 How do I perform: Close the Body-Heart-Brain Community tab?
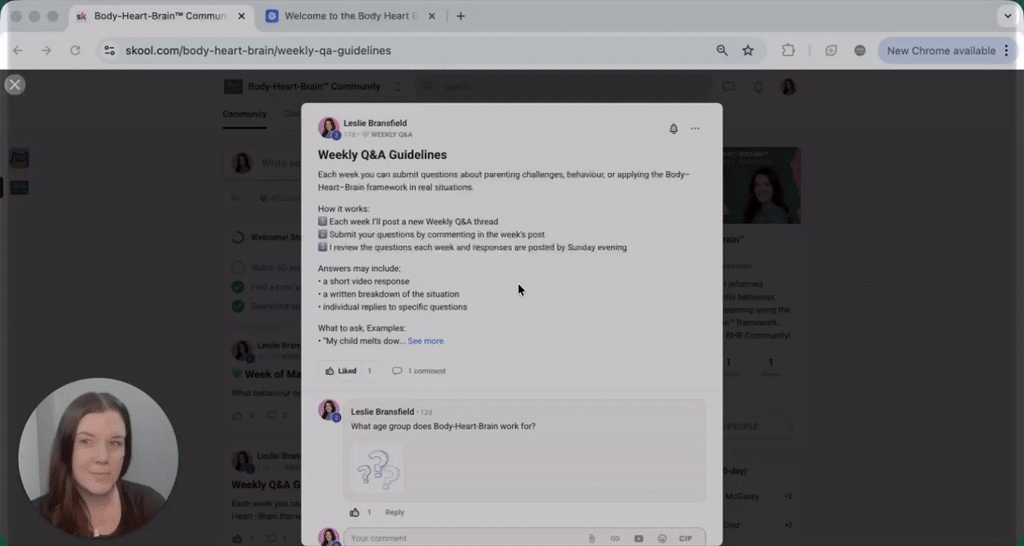click(x=241, y=16)
